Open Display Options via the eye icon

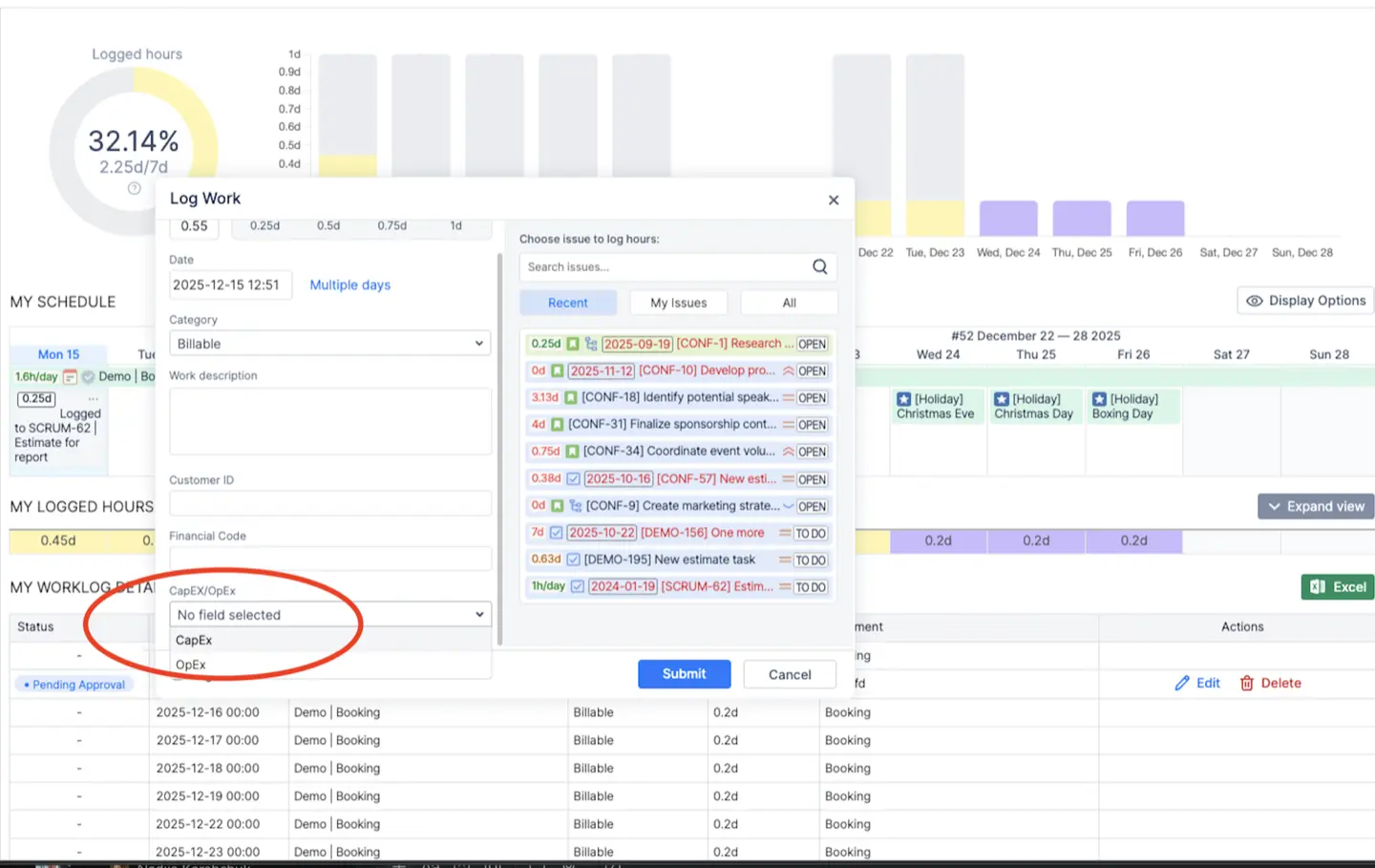[1254, 300]
